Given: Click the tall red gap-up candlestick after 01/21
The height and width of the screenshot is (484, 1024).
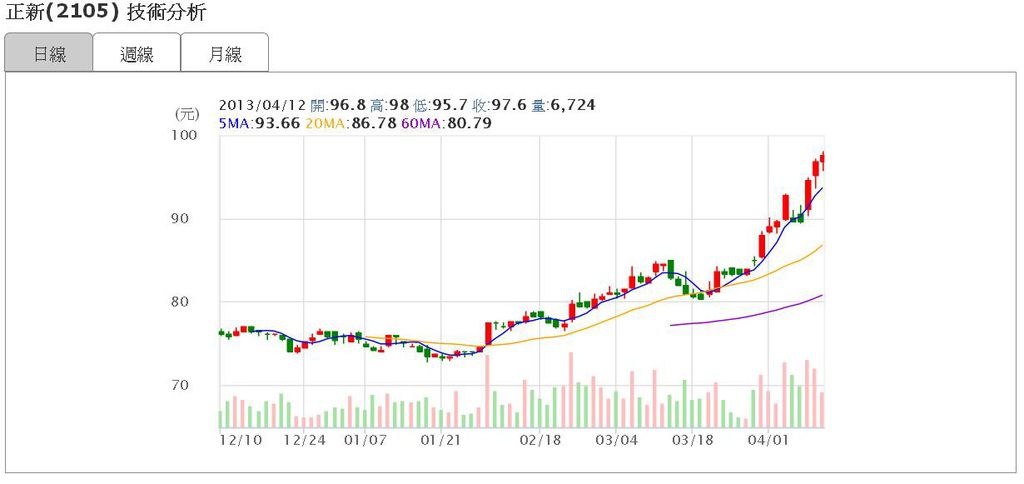Looking at the screenshot, I should point(487,333).
